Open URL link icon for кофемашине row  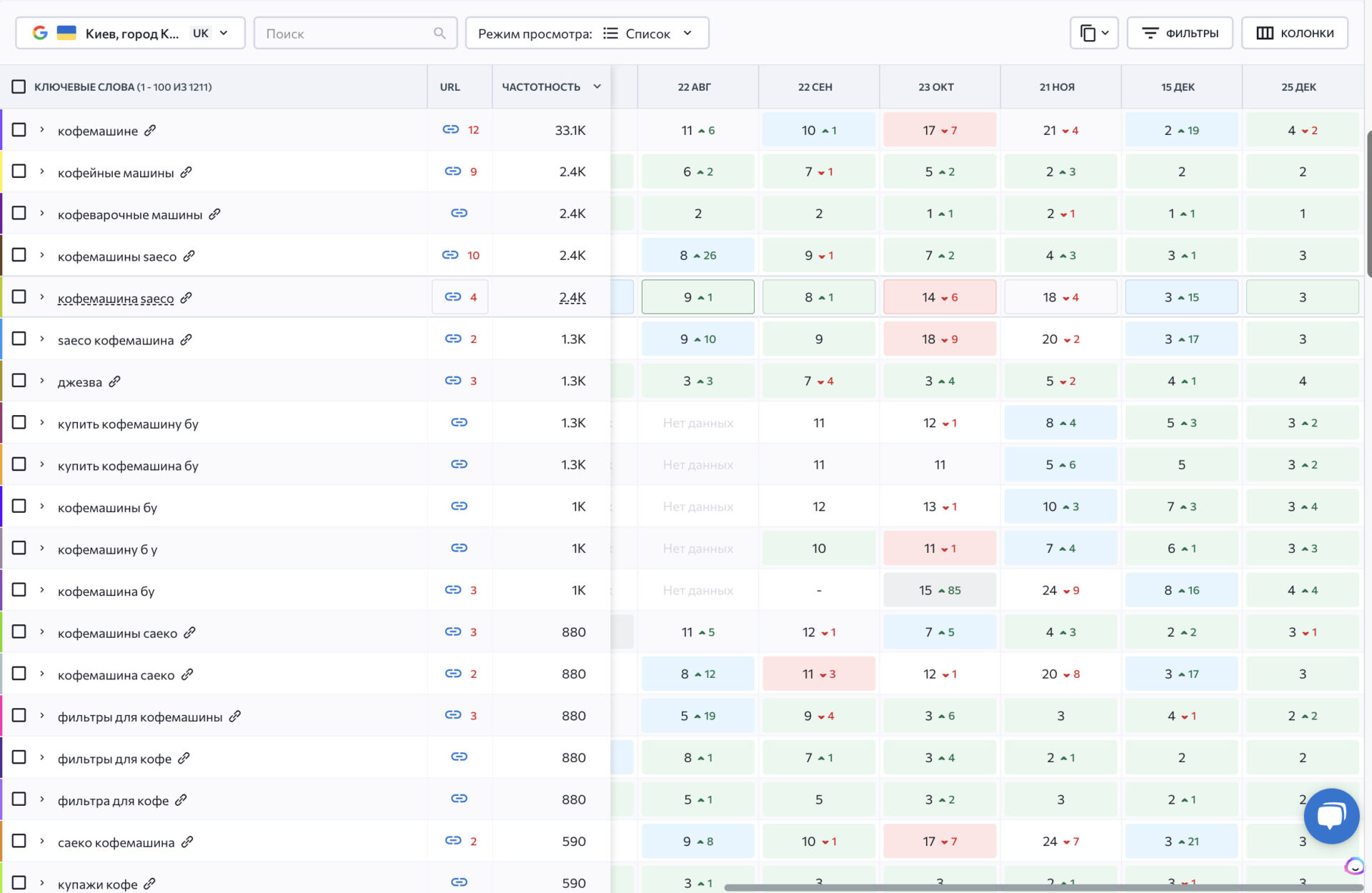[450, 129]
